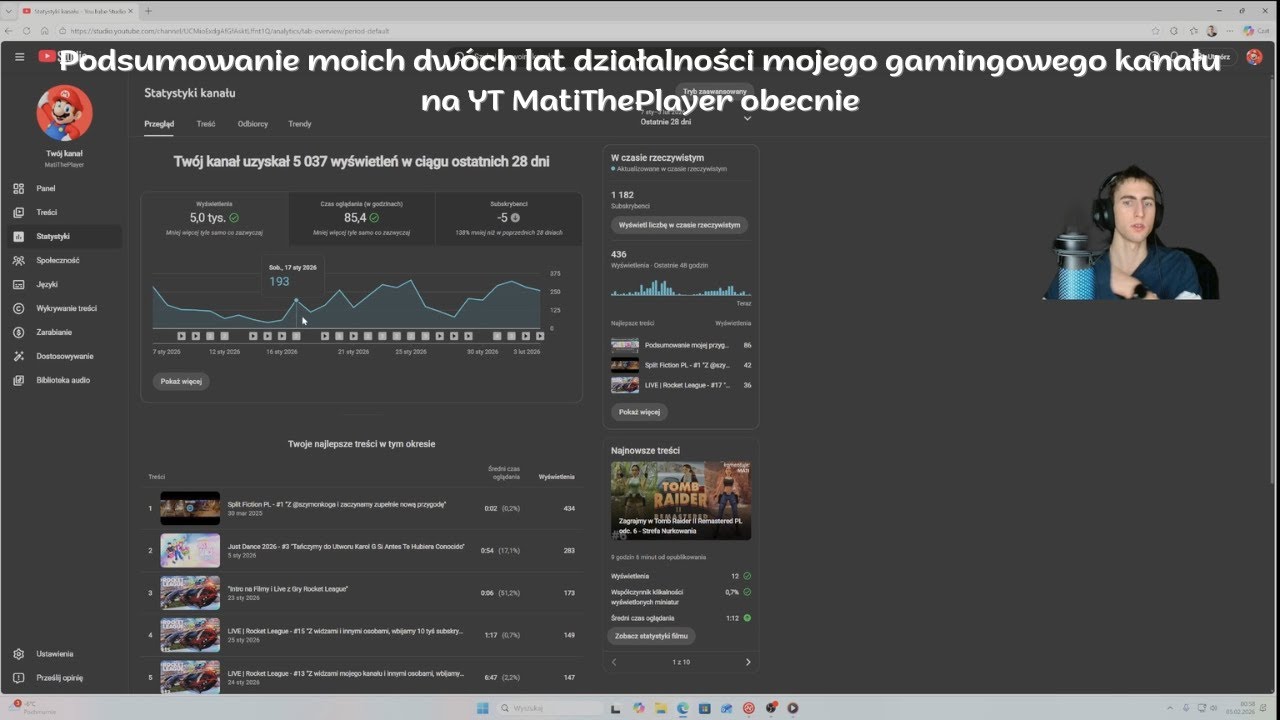Image resolution: width=1280 pixels, height=720 pixels.
Task: Open Just Dance 2026 - #3 video row
Action: (361, 550)
